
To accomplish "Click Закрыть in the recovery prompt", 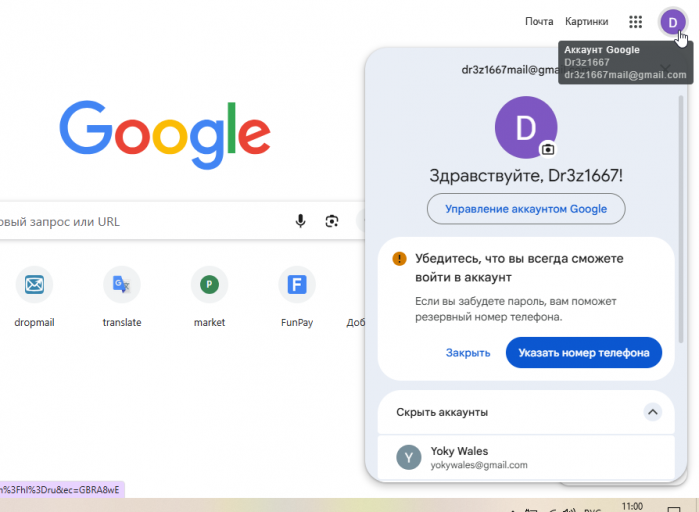I will pos(468,352).
